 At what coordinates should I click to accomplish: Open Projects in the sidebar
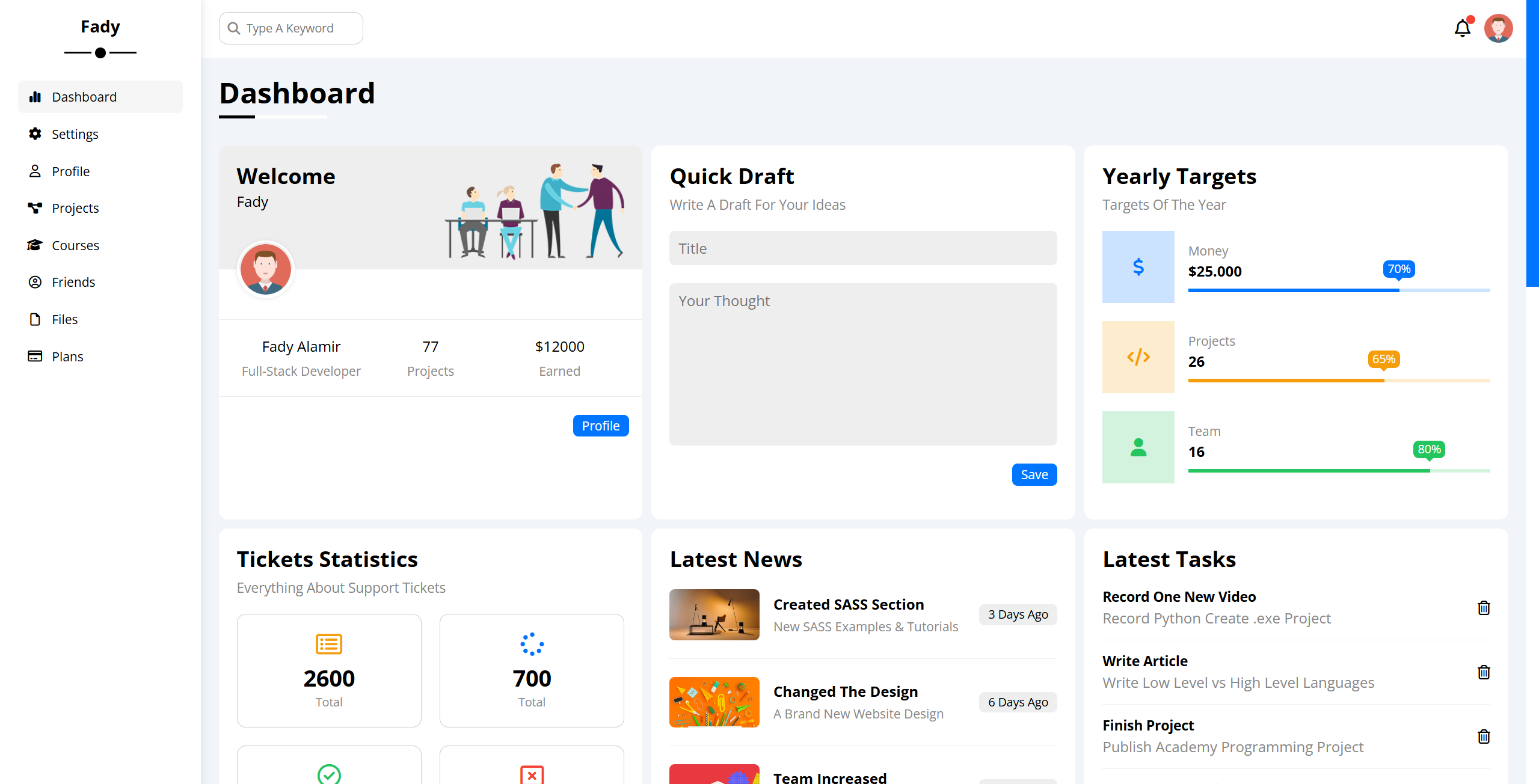coord(100,208)
